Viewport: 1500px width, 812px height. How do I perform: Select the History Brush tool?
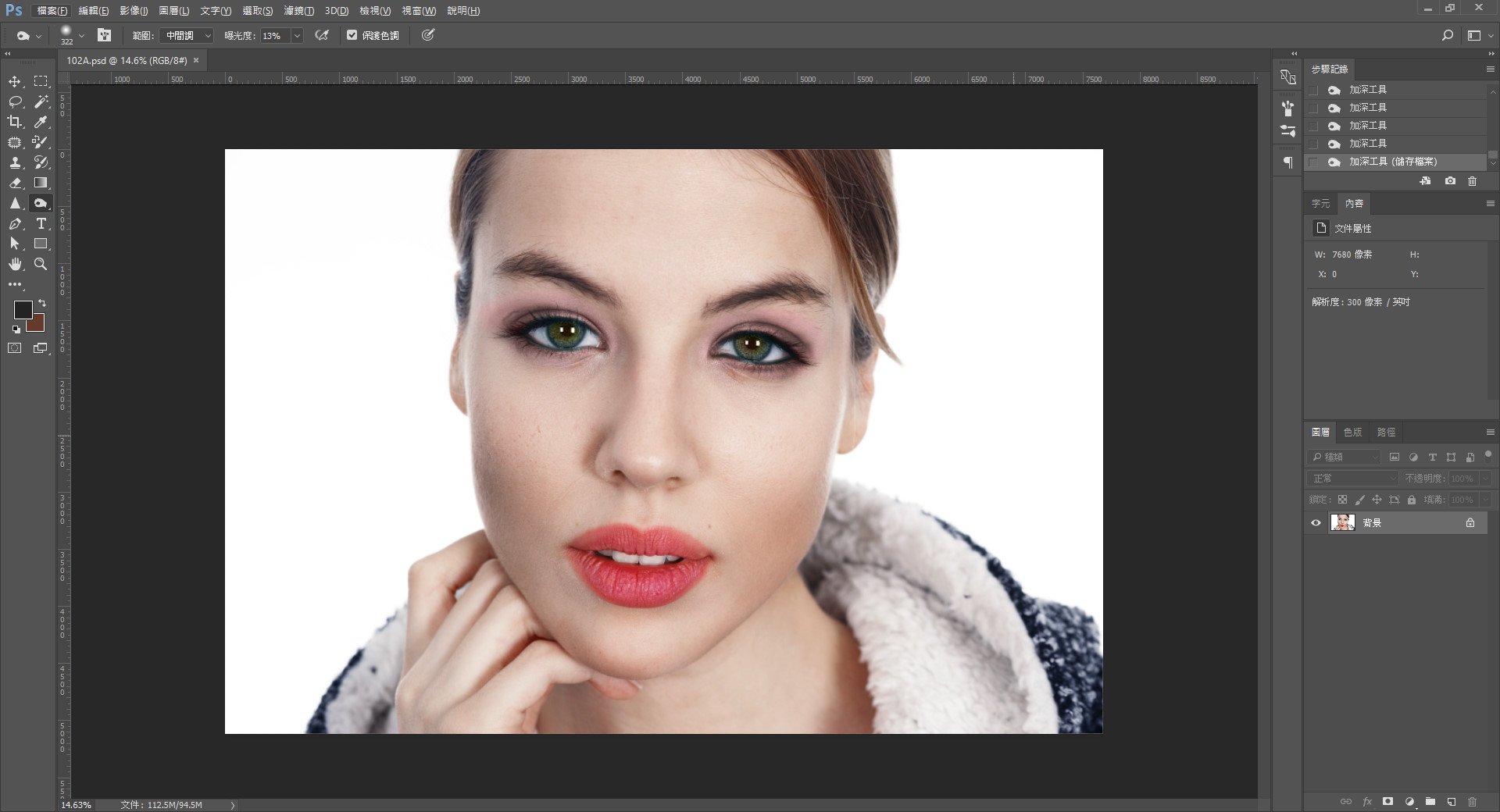[x=41, y=162]
